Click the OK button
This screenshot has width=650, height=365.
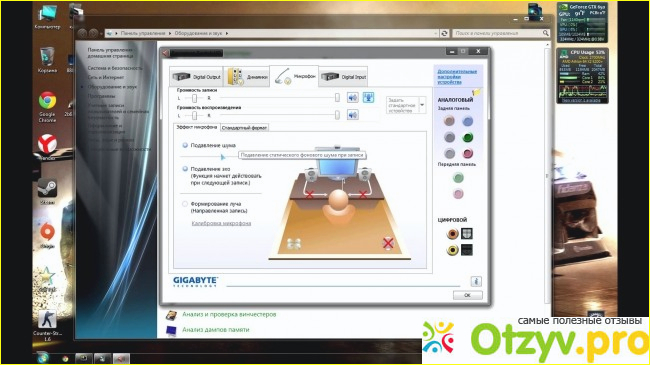(x=468, y=295)
